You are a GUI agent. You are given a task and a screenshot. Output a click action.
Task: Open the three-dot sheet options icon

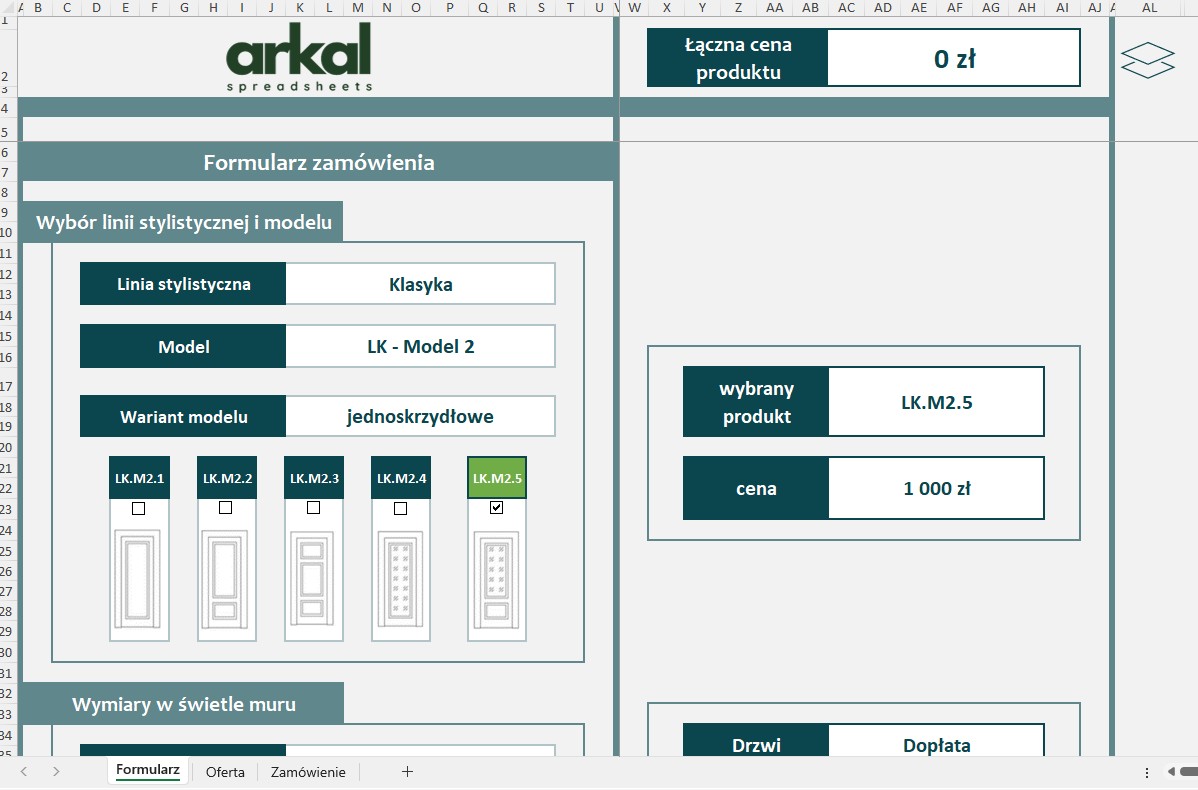(1147, 771)
